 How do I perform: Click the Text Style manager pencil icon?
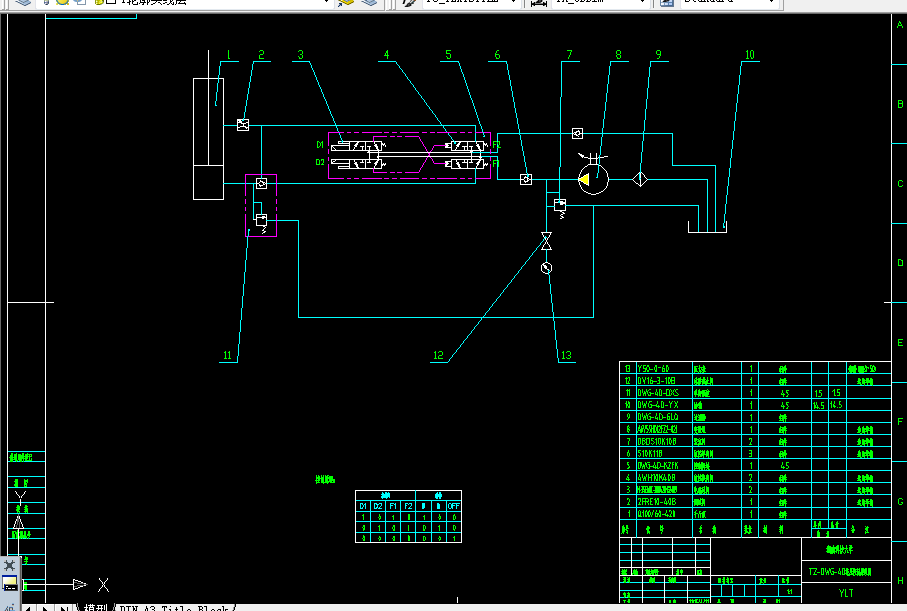click(x=406, y=4)
